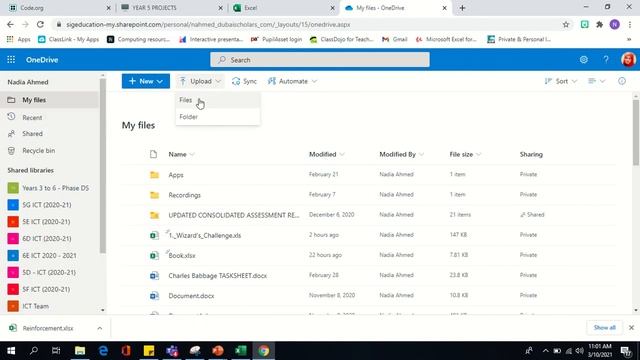
Task: Open the Gmail bookmark
Action: [395, 39]
